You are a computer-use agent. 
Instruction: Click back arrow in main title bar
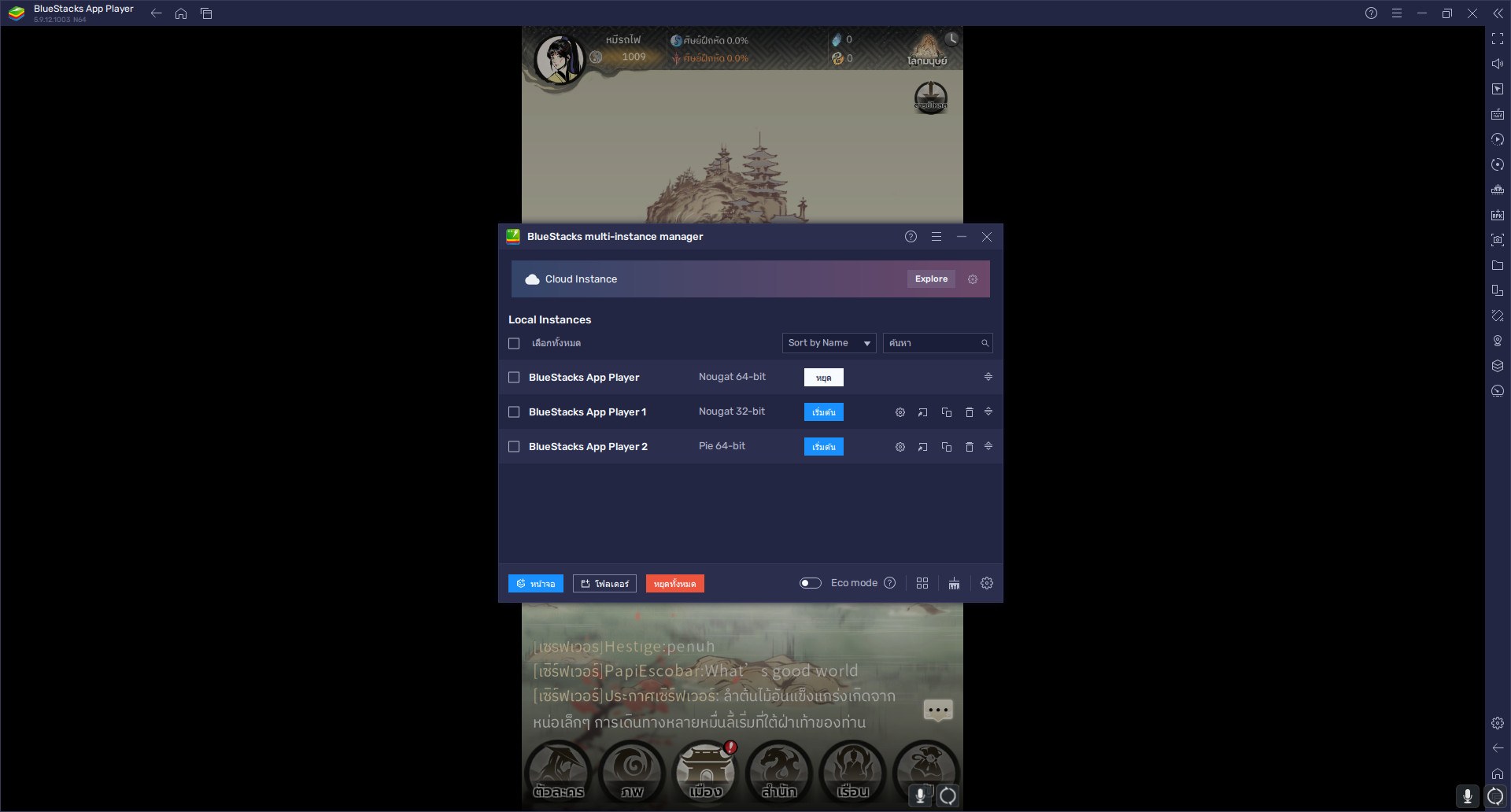coord(156,13)
